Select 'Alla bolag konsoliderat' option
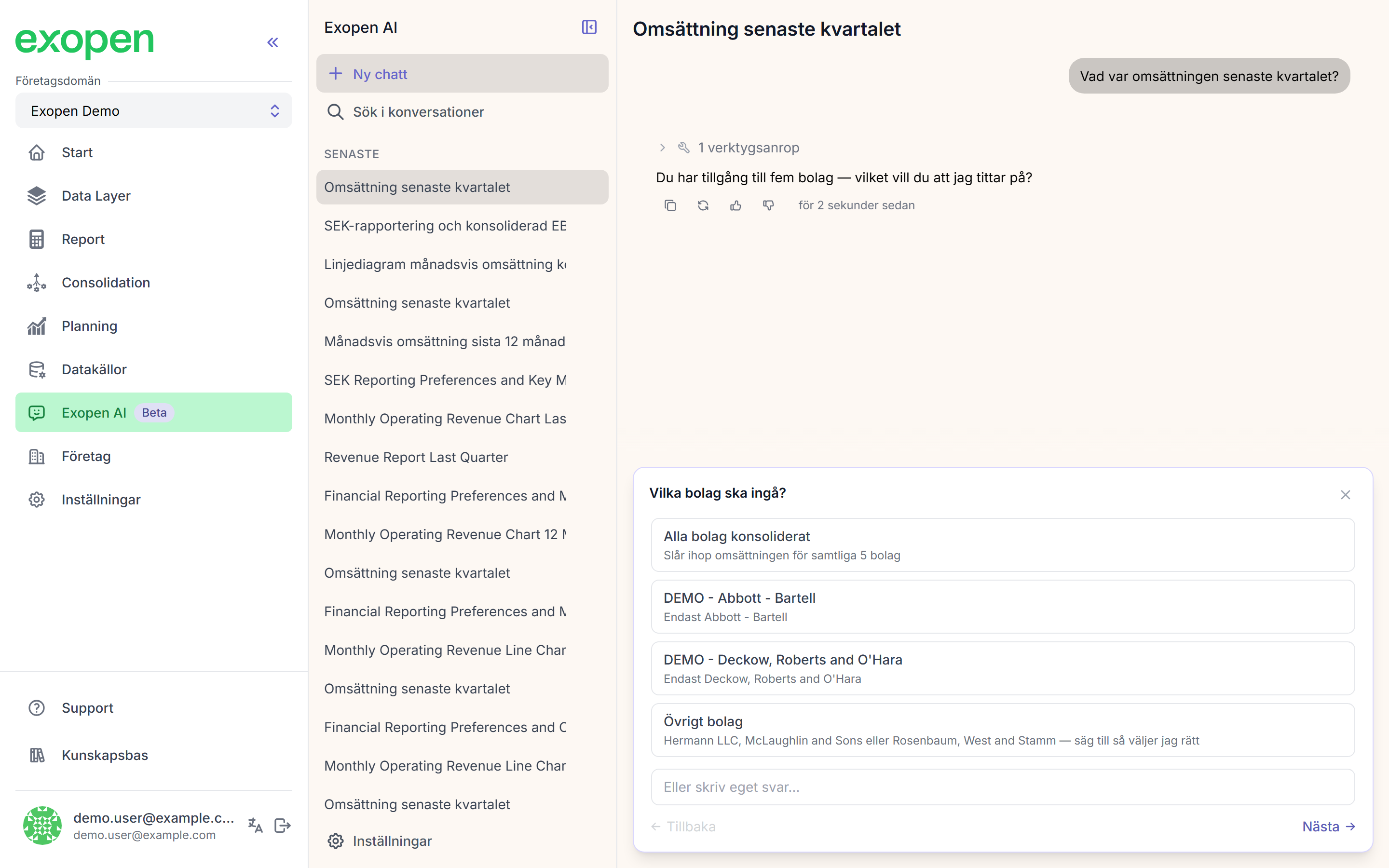The height and width of the screenshot is (868, 1389). click(x=1003, y=545)
